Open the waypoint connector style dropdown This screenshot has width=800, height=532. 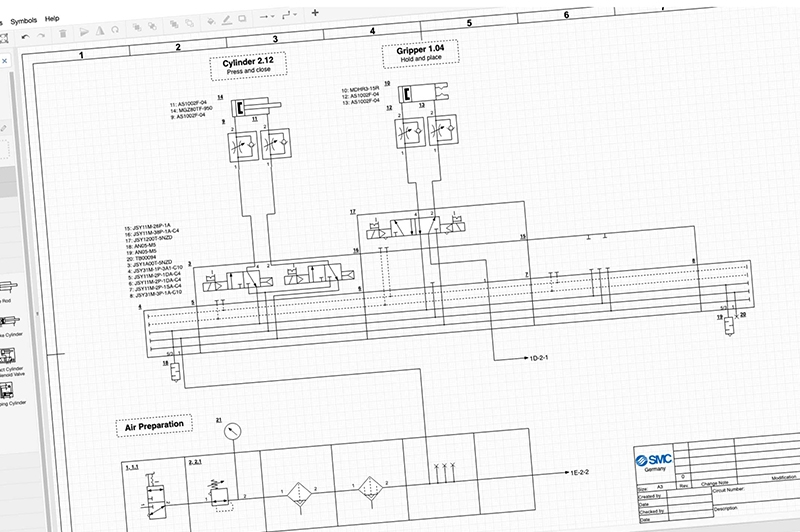289,15
